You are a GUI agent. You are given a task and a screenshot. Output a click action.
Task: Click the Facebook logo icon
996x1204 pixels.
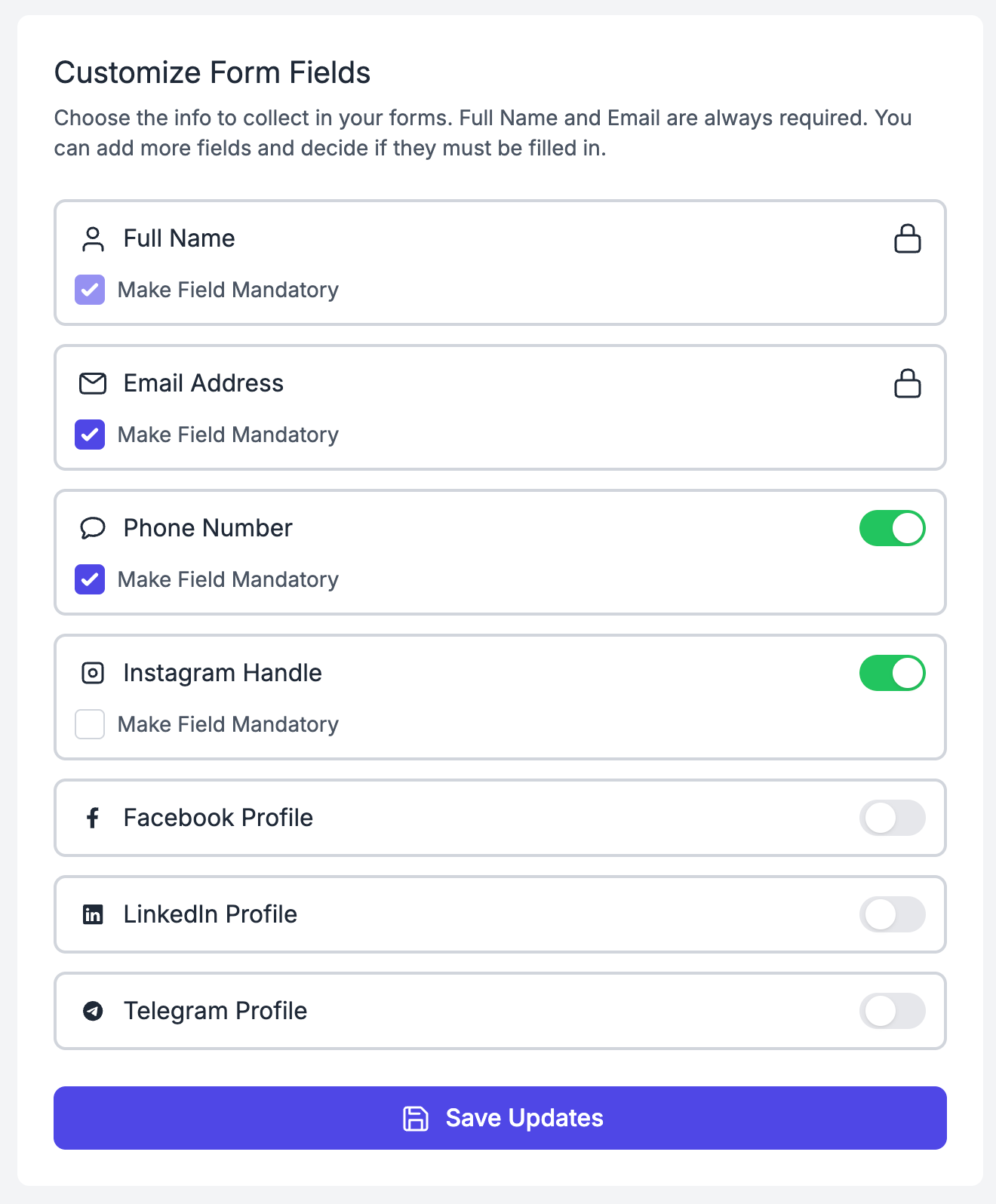tap(93, 818)
